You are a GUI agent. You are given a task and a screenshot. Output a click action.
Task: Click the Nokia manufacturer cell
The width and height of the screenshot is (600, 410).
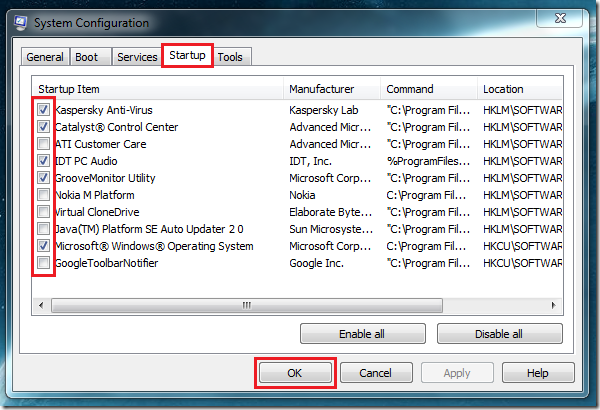pyautogui.click(x=302, y=195)
